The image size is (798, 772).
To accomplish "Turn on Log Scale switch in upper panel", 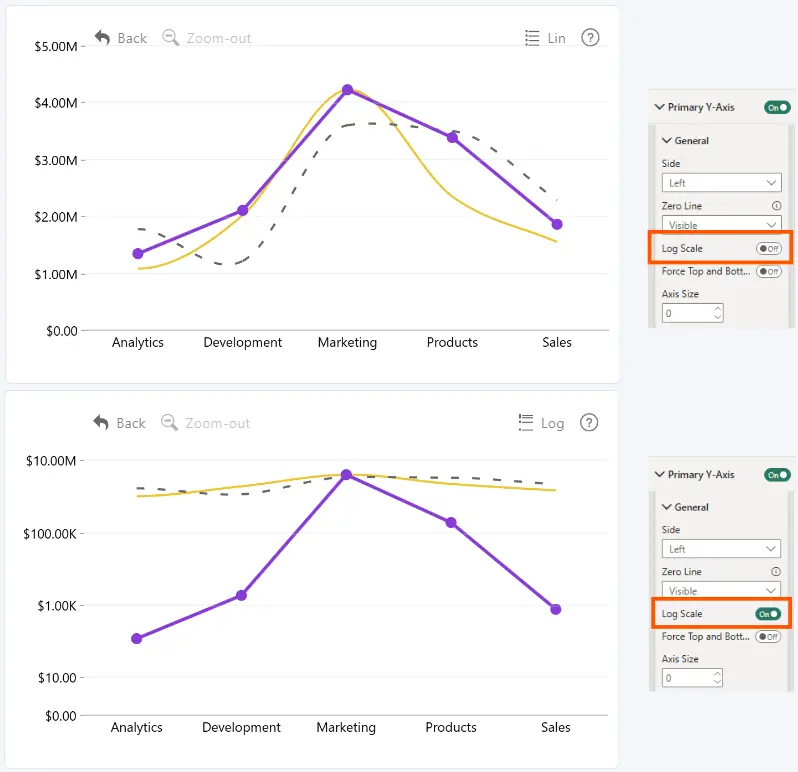I will point(768,248).
